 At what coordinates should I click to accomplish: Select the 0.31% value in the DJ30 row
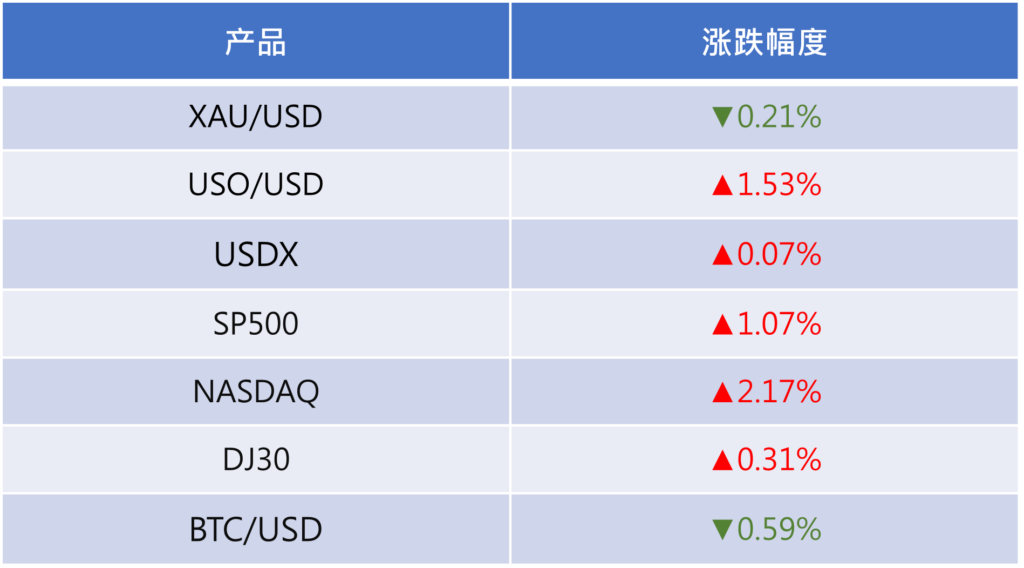779,460
